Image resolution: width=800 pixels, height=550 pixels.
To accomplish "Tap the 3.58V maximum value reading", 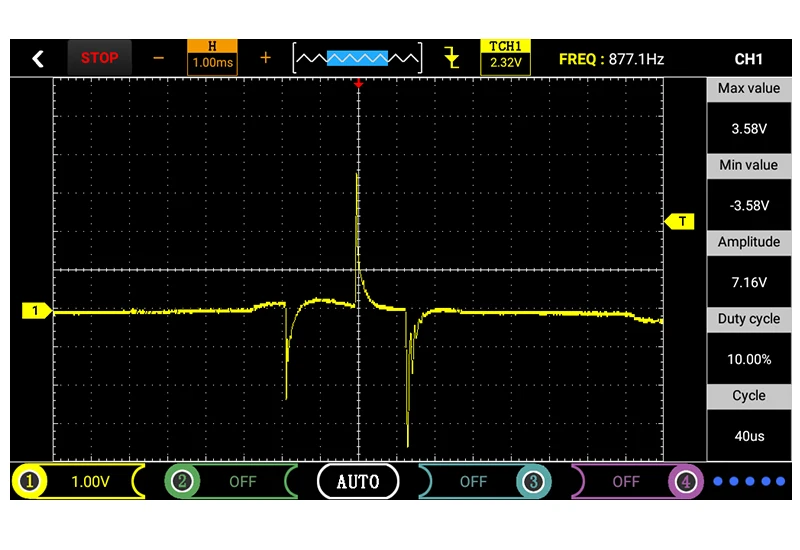I will (x=748, y=128).
